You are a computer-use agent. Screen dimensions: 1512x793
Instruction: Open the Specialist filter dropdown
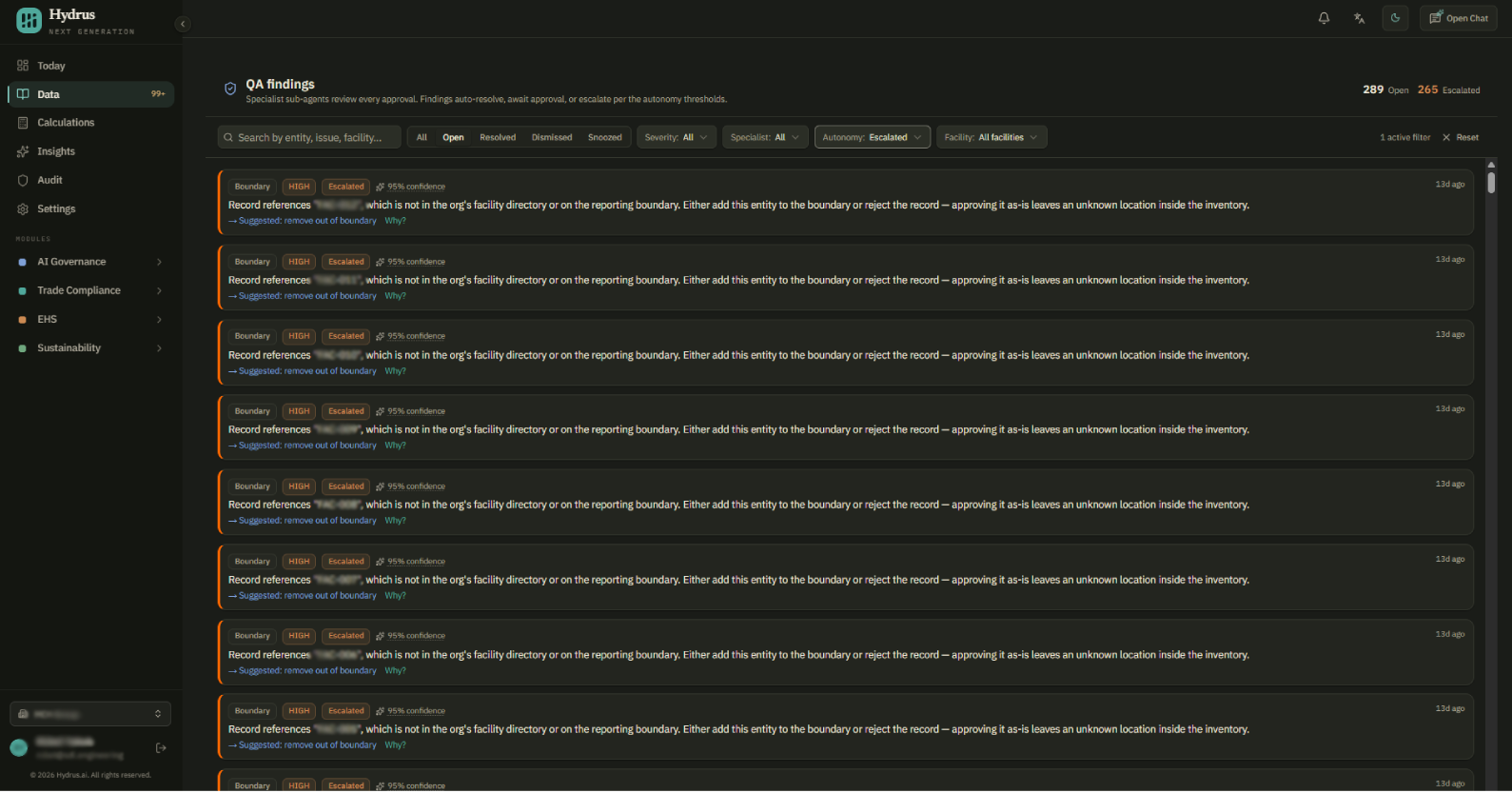pyautogui.click(x=765, y=137)
